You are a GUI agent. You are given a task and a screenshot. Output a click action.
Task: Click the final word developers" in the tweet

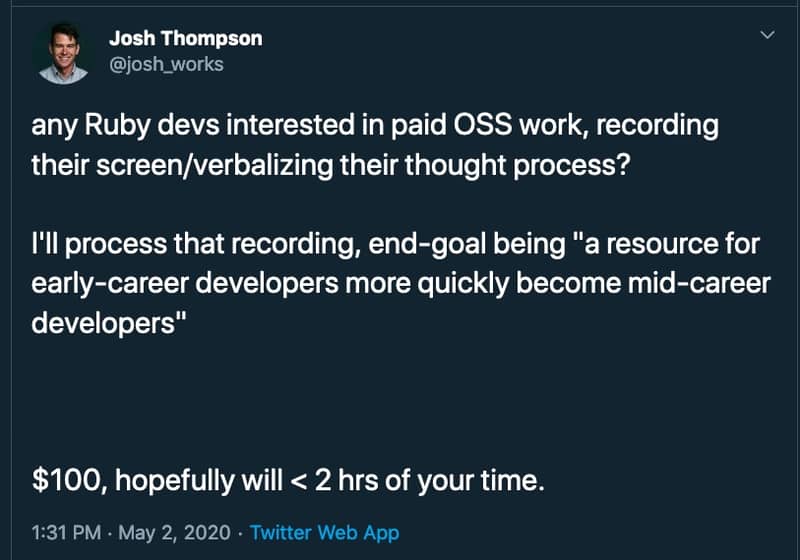[109, 323]
